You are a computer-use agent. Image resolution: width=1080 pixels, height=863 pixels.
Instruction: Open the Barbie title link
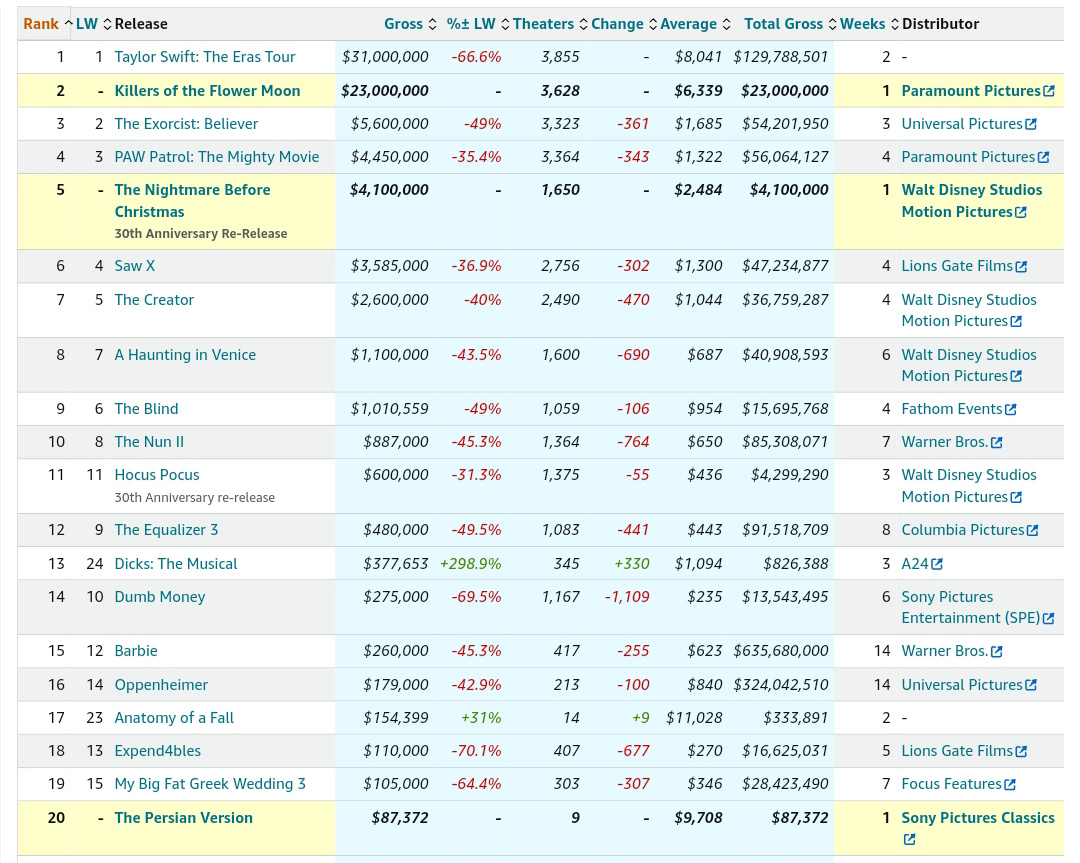[136, 651]
